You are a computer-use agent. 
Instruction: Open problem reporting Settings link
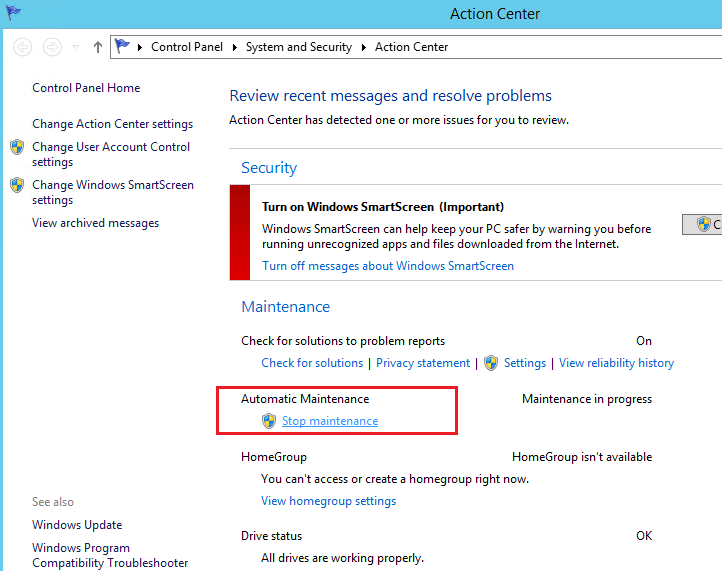pos(525,363)
